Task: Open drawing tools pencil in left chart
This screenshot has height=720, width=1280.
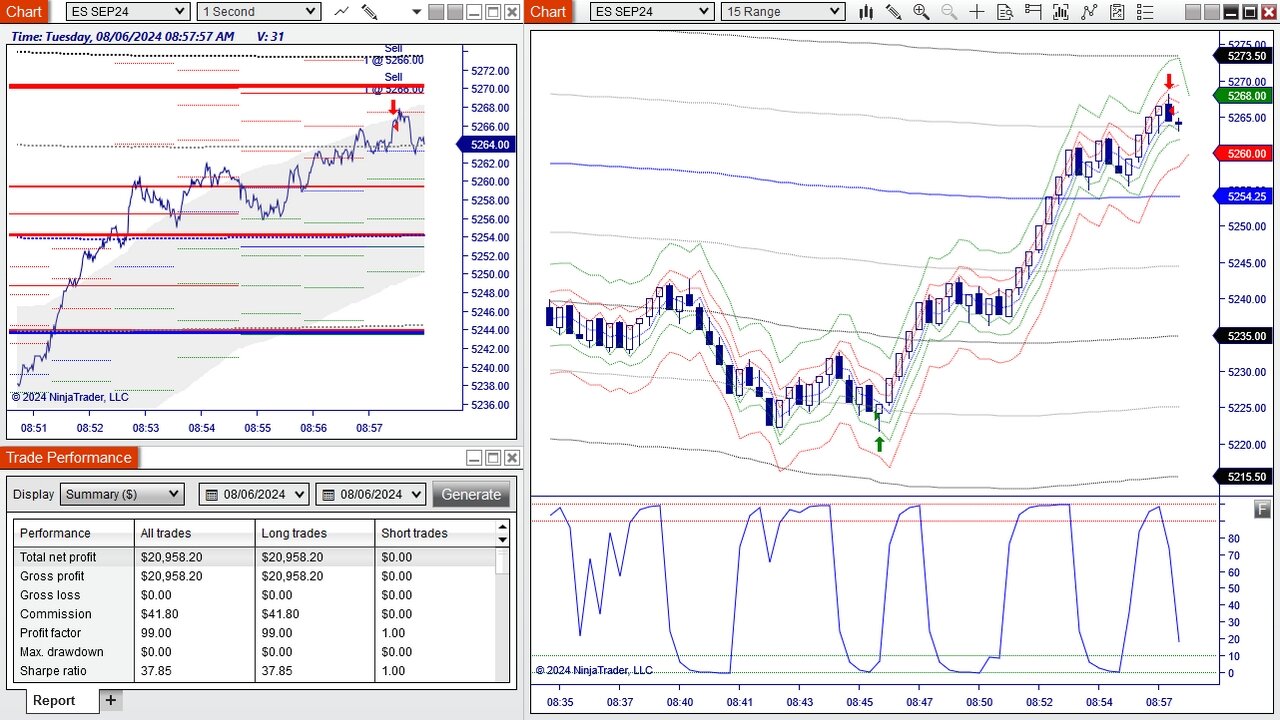Action: tap(369, 12)
